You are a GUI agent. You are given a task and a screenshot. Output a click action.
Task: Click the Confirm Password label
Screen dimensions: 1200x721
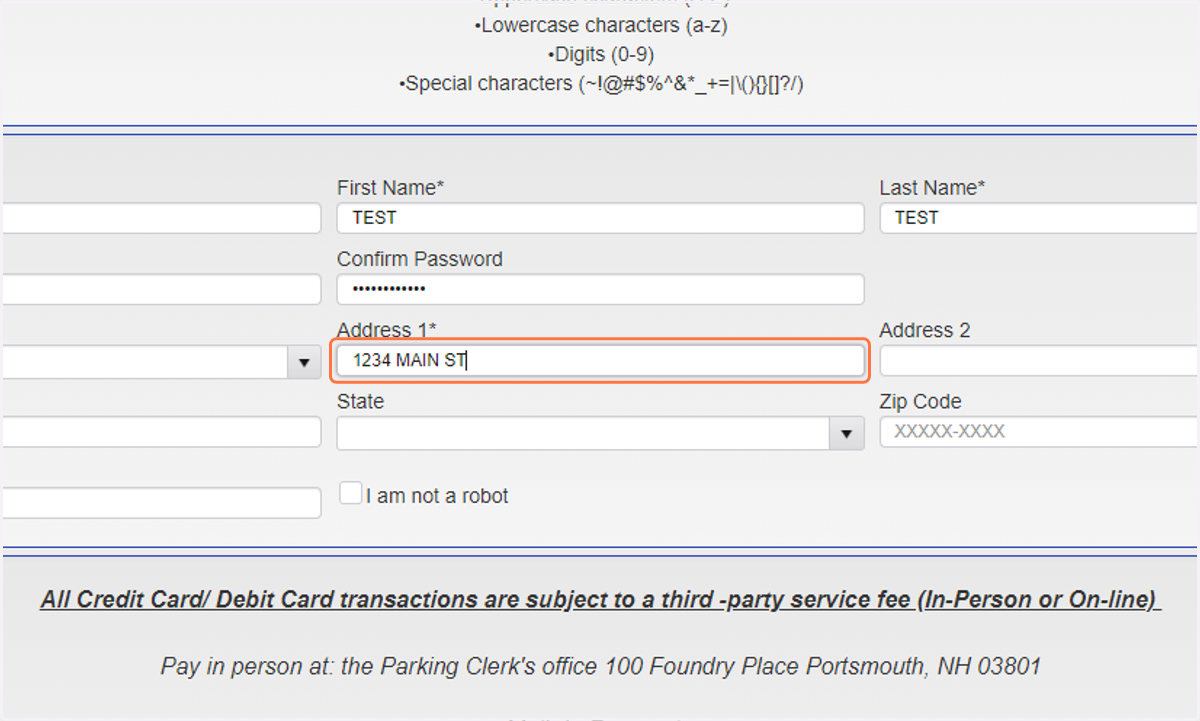[x=420, y=259]
